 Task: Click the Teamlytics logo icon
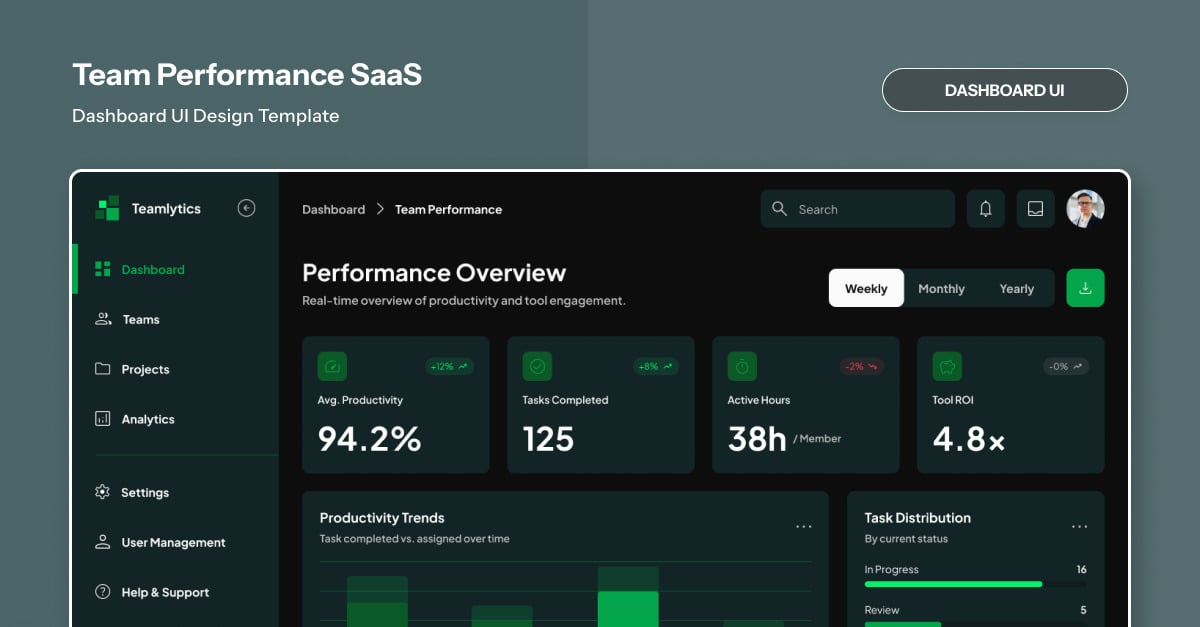pos(107,208)
